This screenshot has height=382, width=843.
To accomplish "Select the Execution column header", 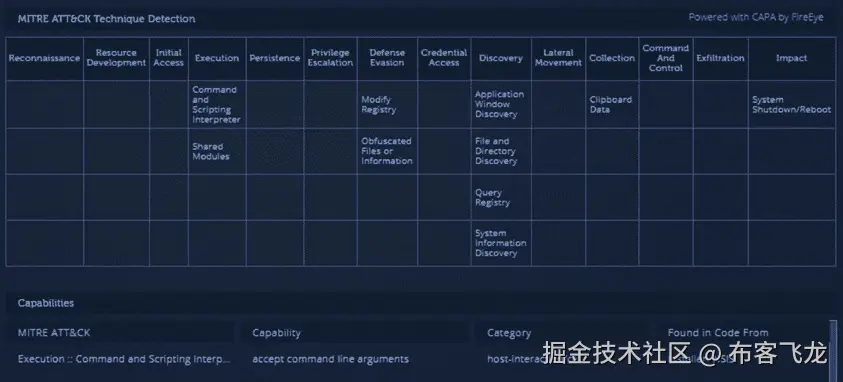I will click(217, 58).
